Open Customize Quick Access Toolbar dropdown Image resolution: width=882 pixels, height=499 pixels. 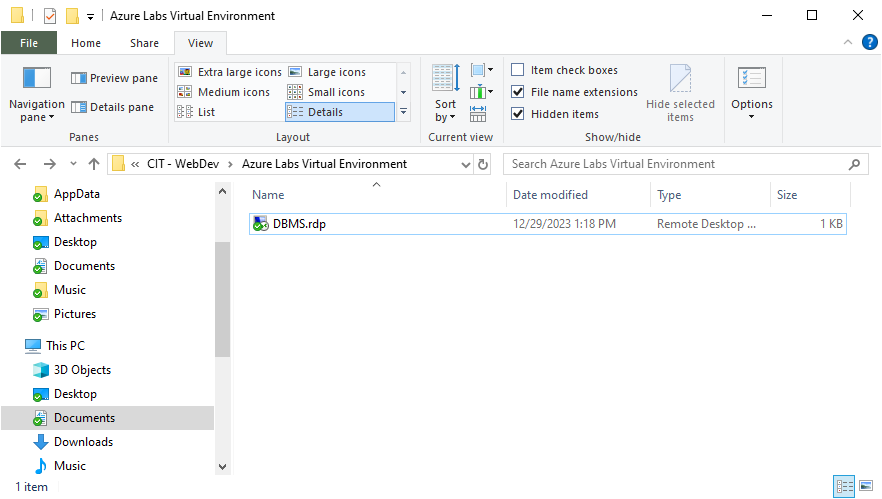pos(90,17)
